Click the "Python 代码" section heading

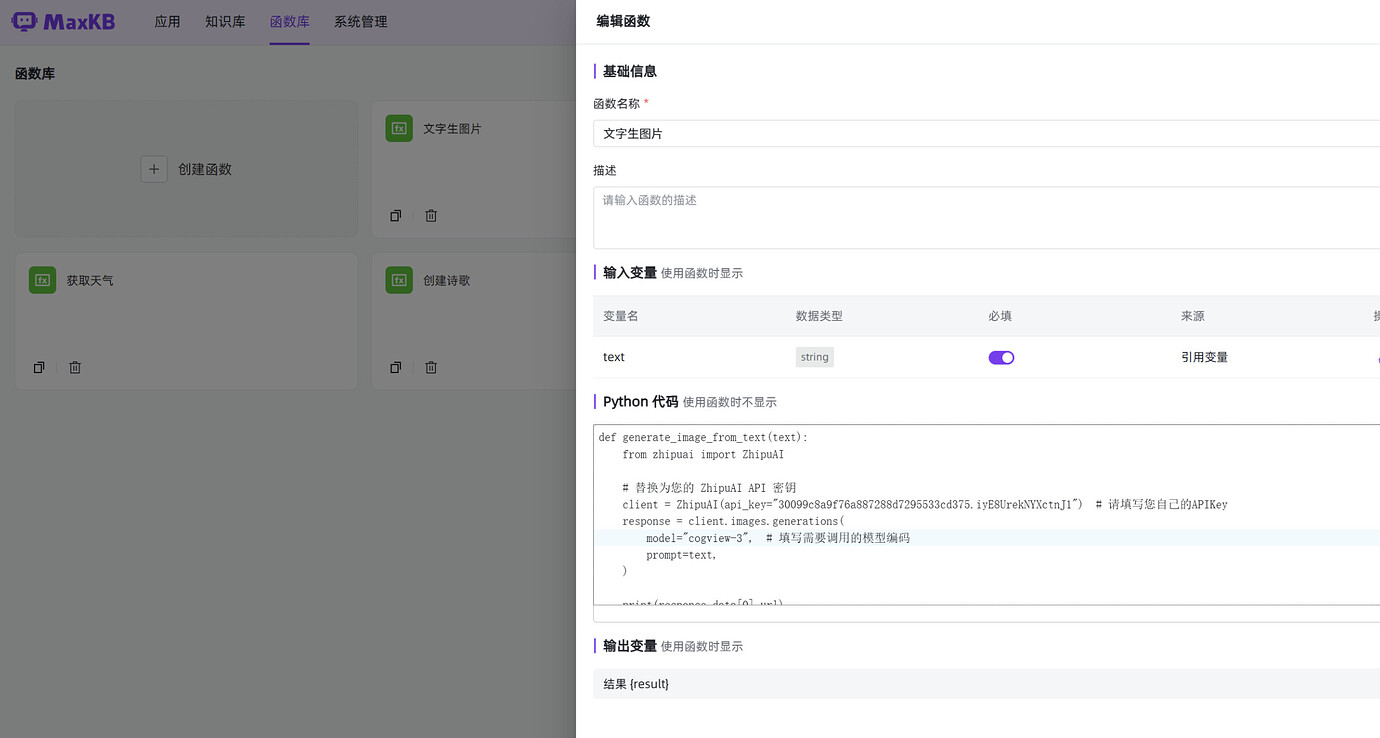[x=640, y=401]
